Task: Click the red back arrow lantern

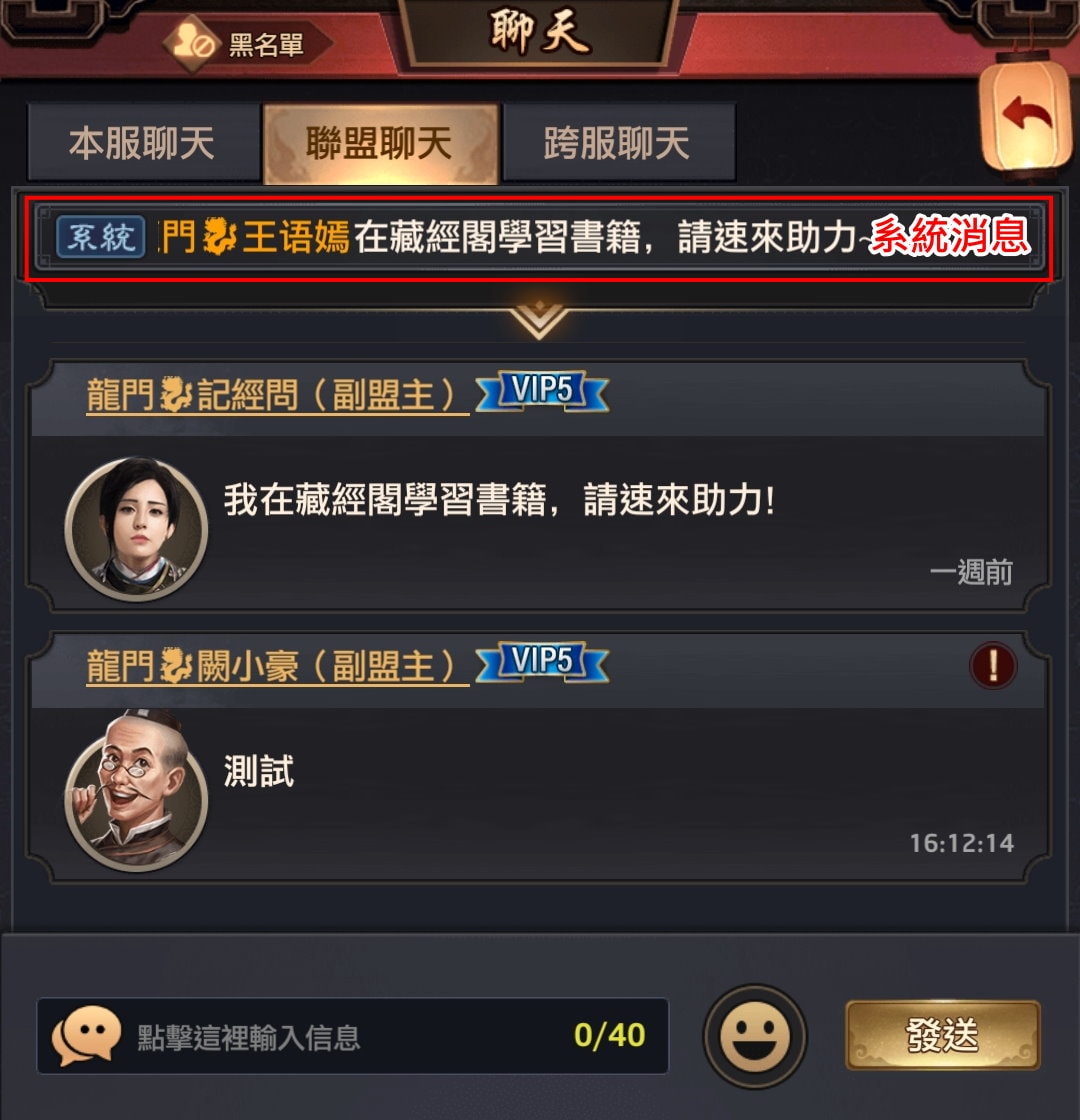Action: coord(1026,114)
